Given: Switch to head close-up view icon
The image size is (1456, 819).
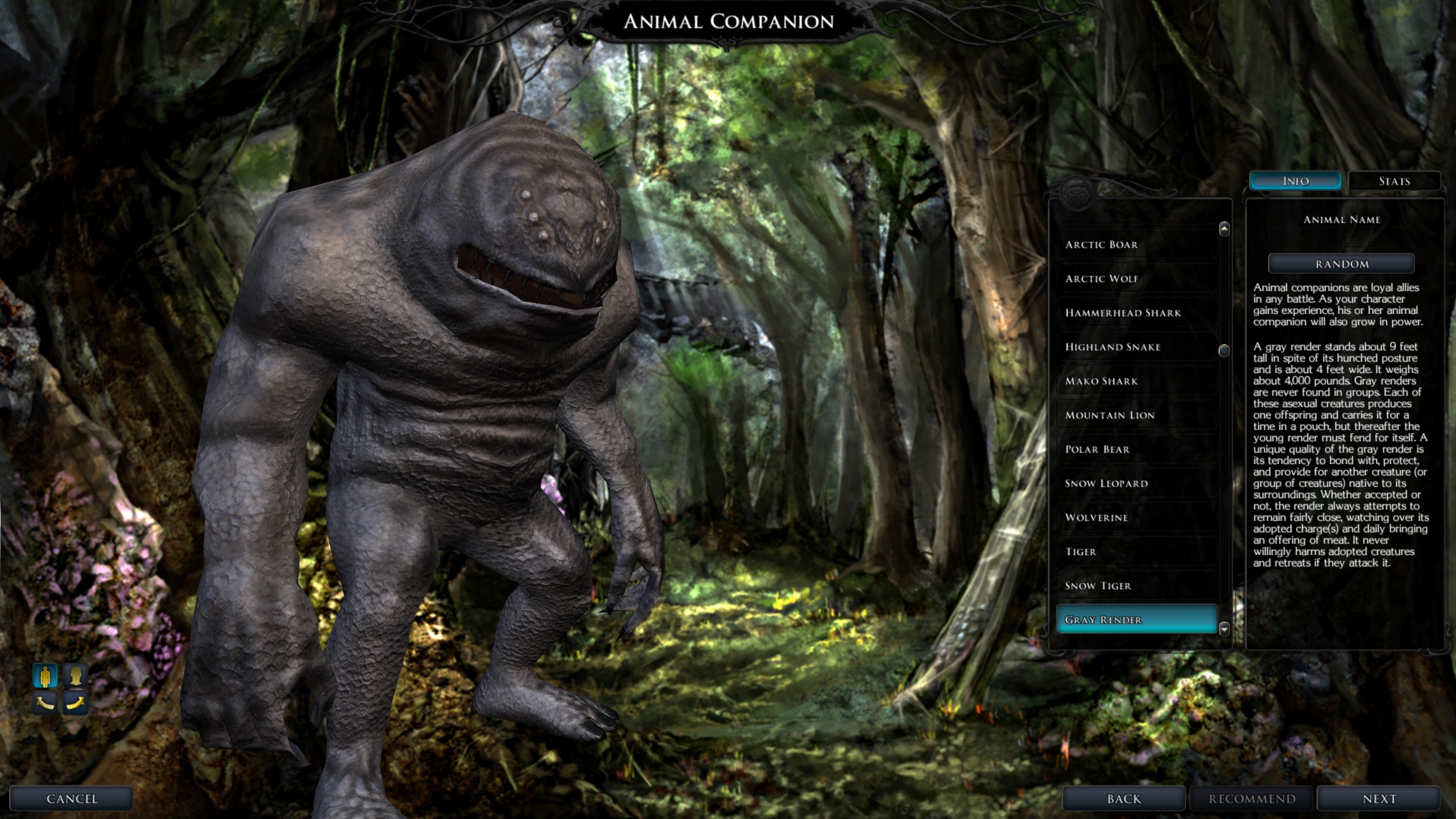Looking at the screenshot, I should pos(75,675).
